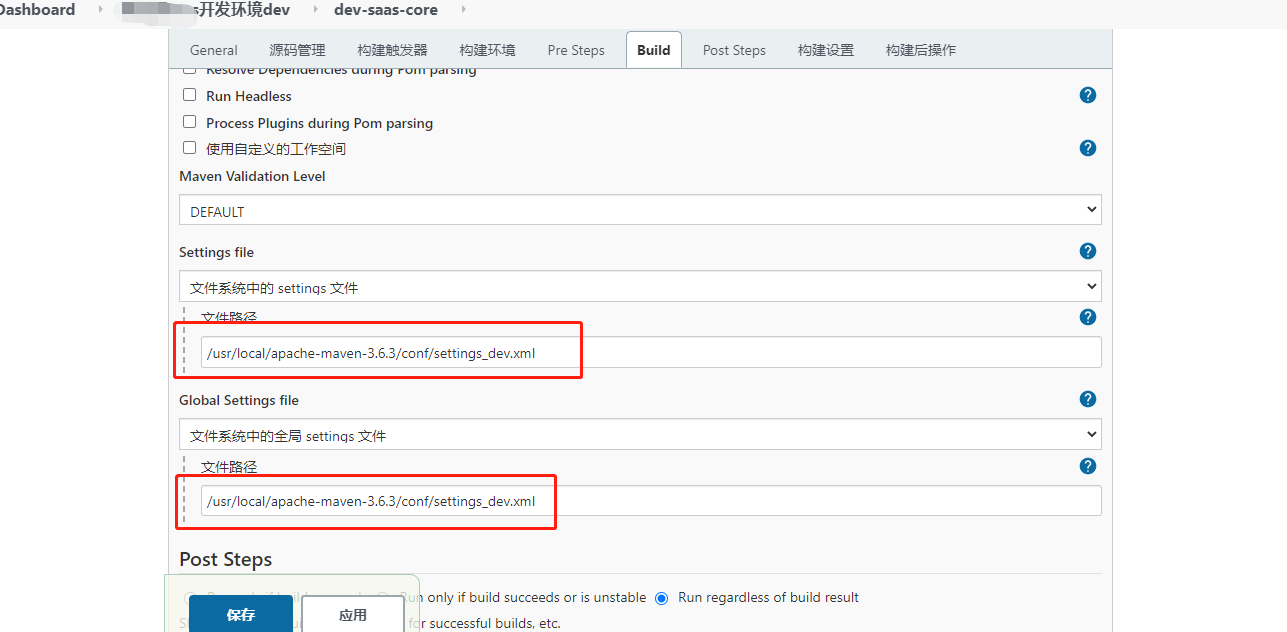
Task: Enable Process Plugins during Pom parsing
Action: [x=189, y=122]
